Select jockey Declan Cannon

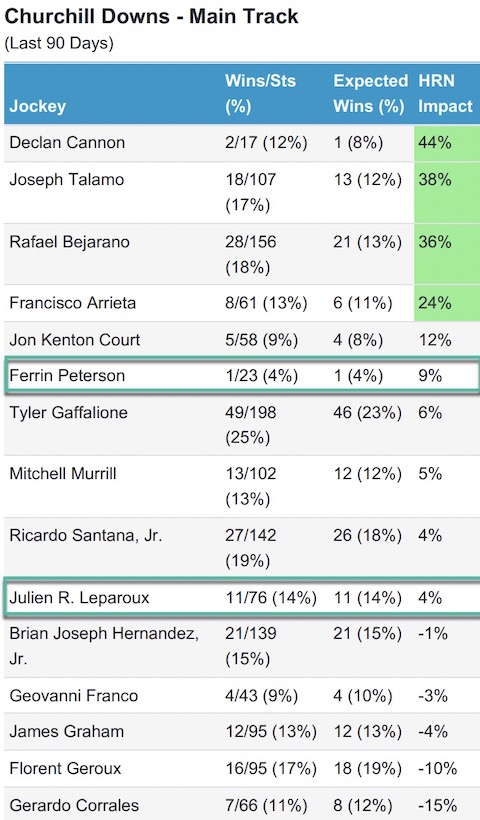click(67, 143)
